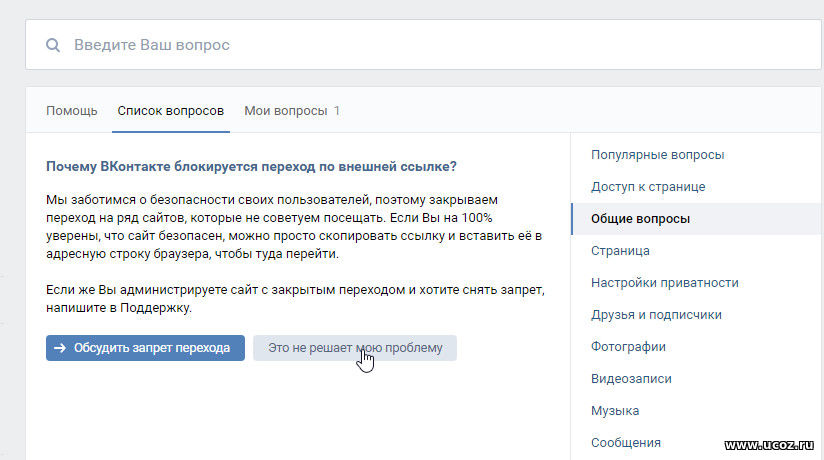Open the Мои вопросы tab
Image resolution: width=824 pixels, height=460 pixels.
tap(292, 111)
